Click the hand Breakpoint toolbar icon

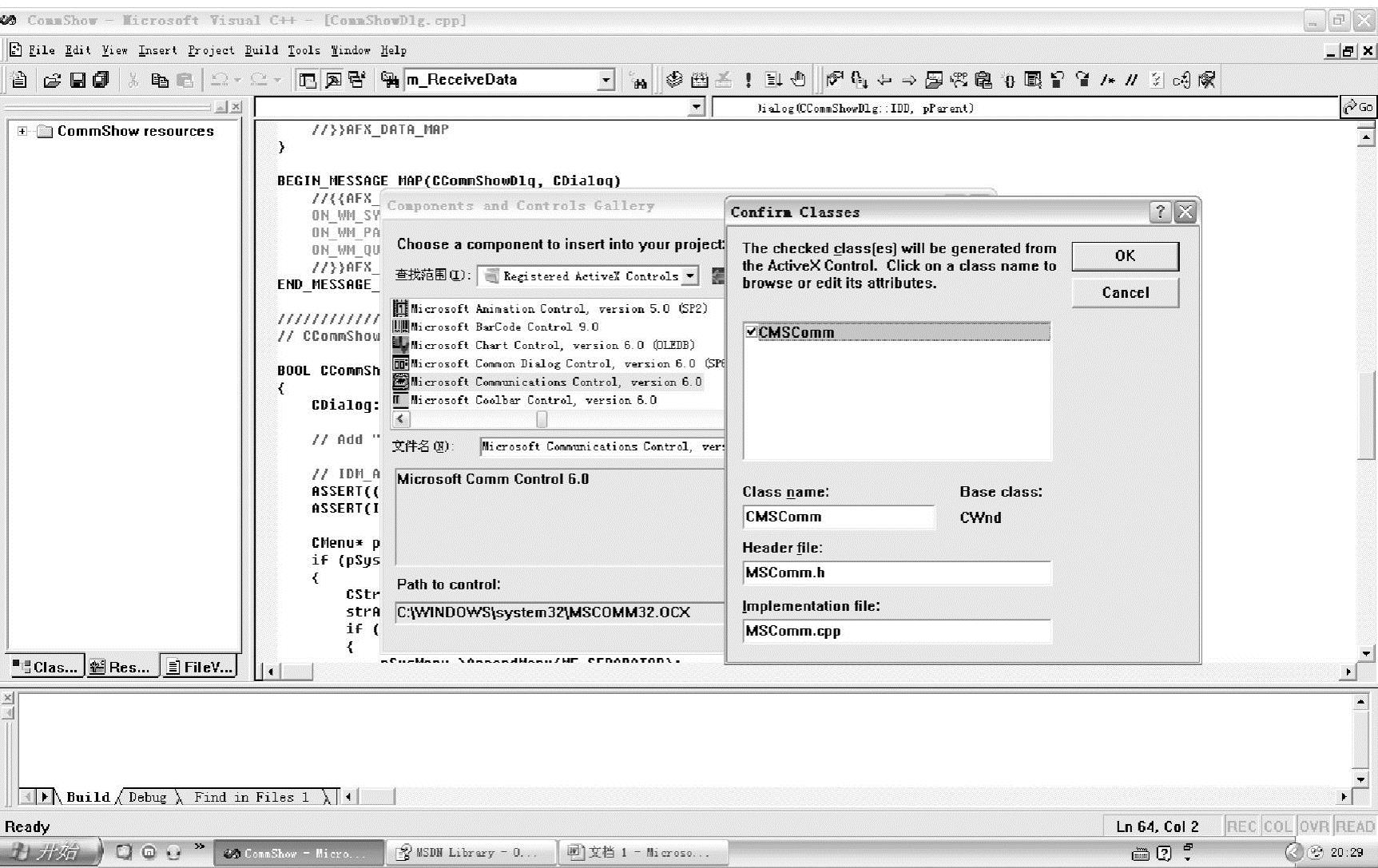pos(798,80)
